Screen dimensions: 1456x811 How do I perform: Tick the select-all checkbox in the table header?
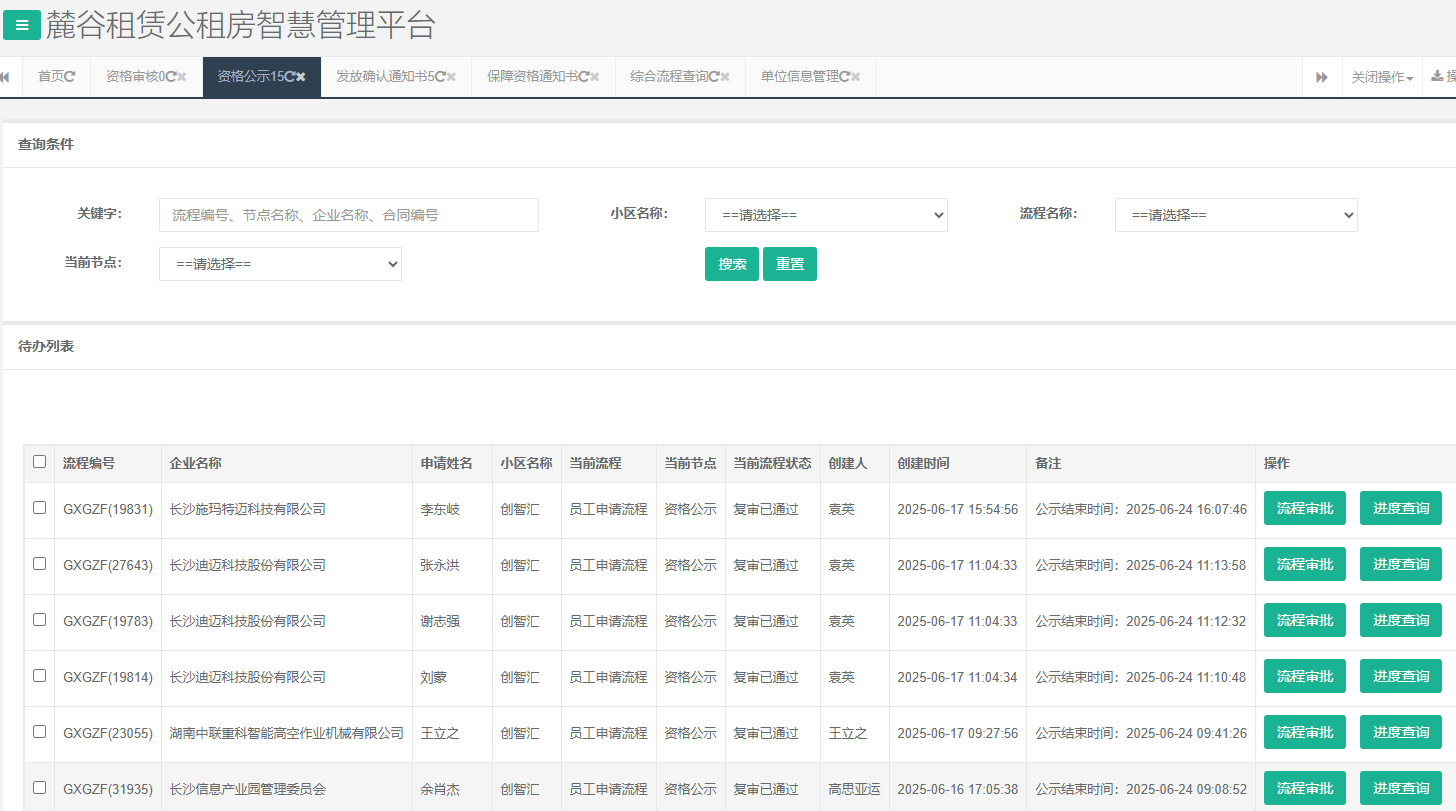click(x=39, y=462)
